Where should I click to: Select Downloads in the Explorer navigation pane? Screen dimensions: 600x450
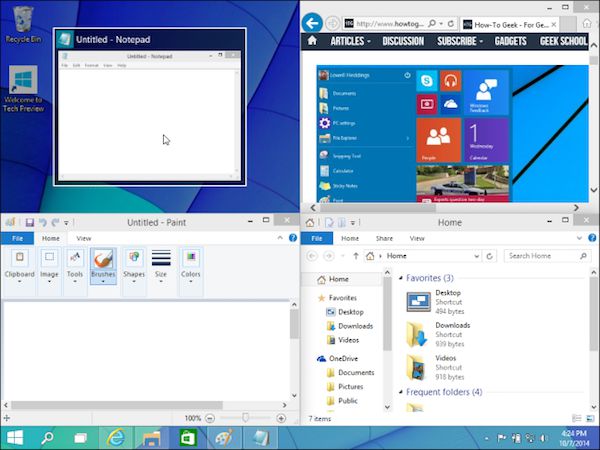click(x=355, y=326)
